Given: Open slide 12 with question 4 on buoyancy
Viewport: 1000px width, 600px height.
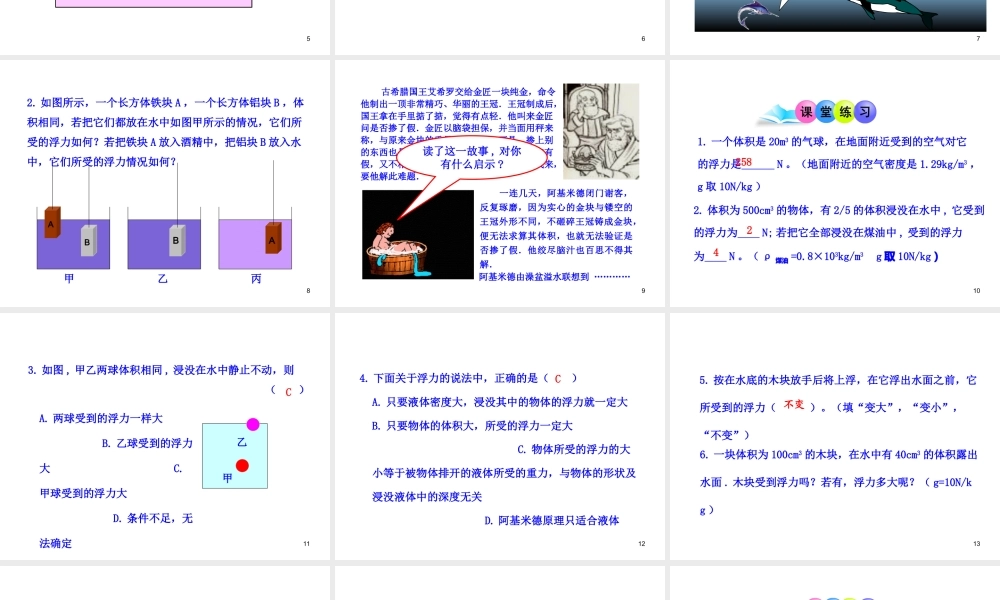Looking at the screenshot, I should (x=499, y=436).
